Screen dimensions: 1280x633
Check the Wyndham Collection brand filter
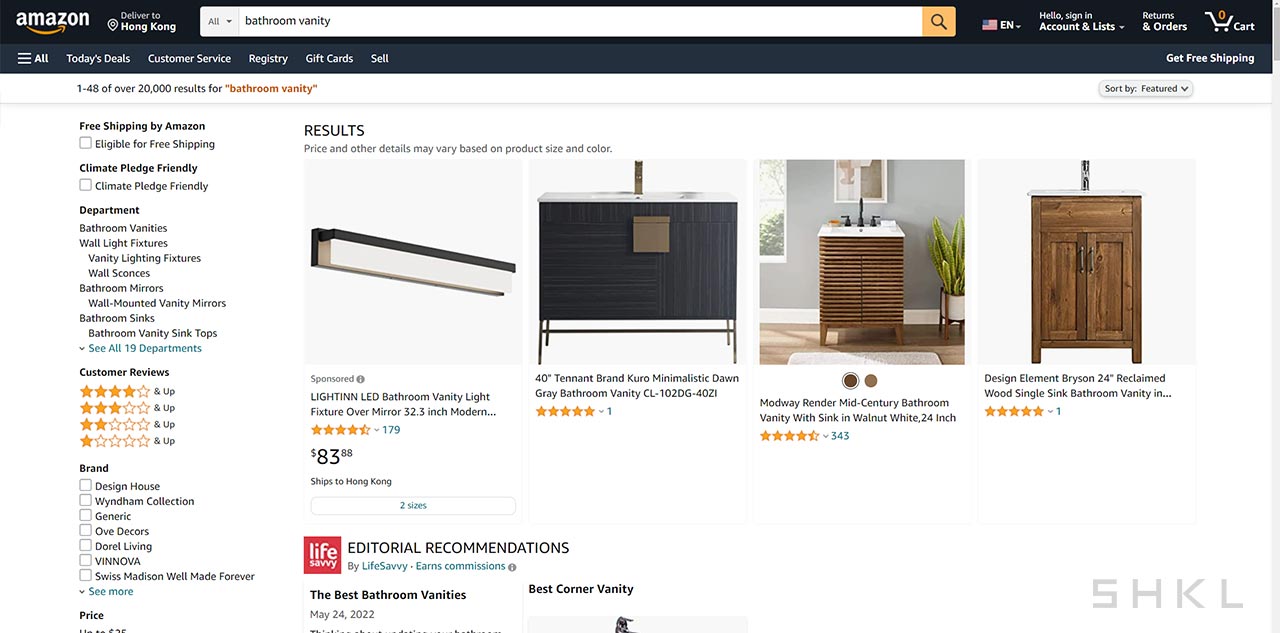tap(86, 500)
